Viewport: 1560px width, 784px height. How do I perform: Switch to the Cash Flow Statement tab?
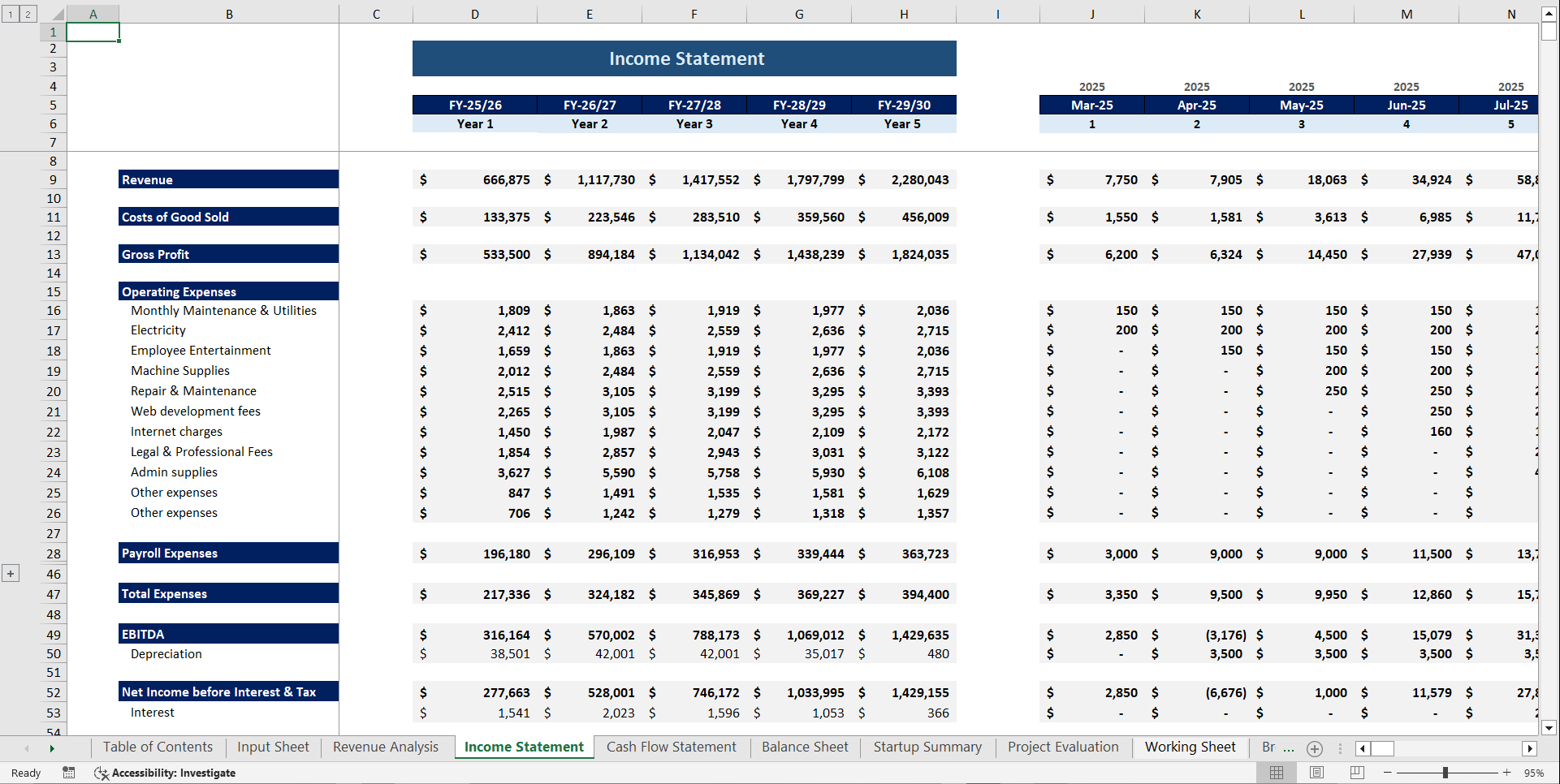(x=672, y=747)
